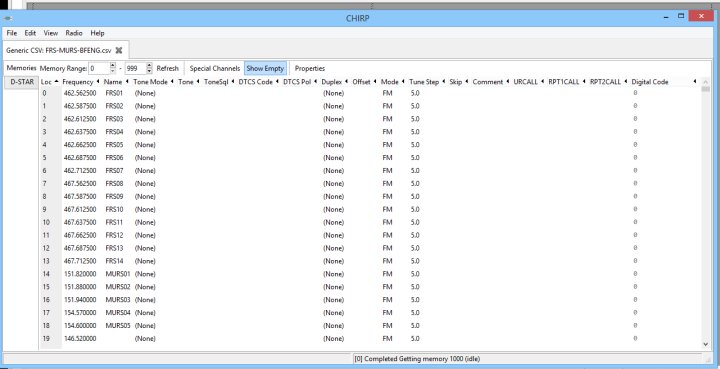Click the vertical scrollbar down arrow

pyautogui.click(x=705, y=344)
